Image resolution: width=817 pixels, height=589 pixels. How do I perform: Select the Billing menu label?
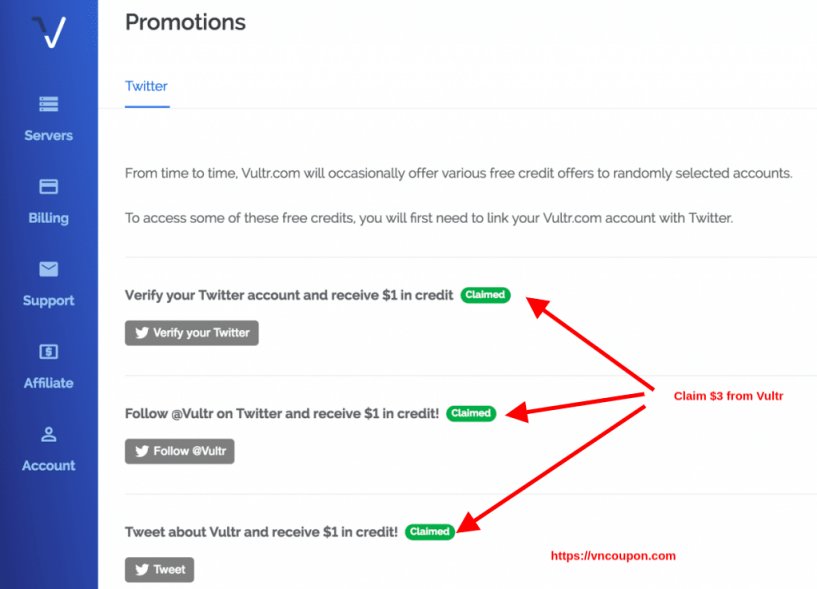48,218
